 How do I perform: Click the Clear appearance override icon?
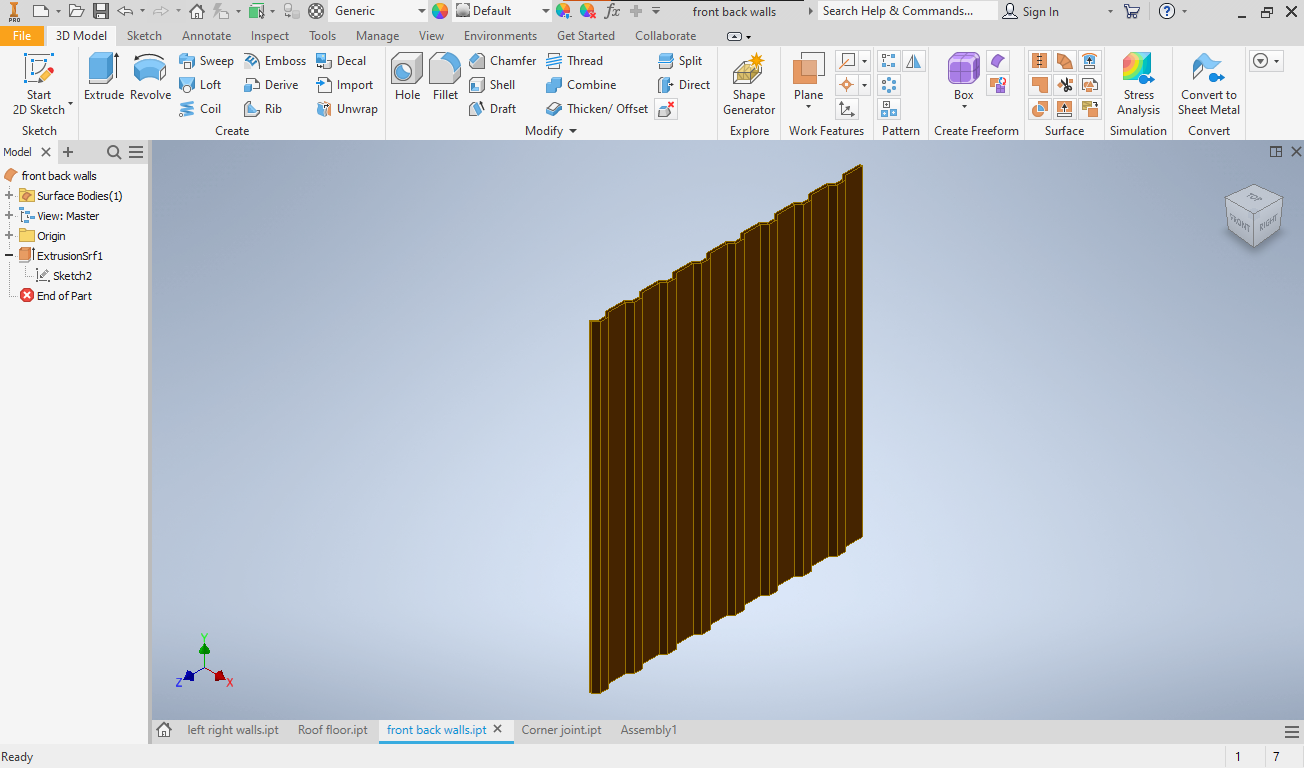click(x=588, y=11)
